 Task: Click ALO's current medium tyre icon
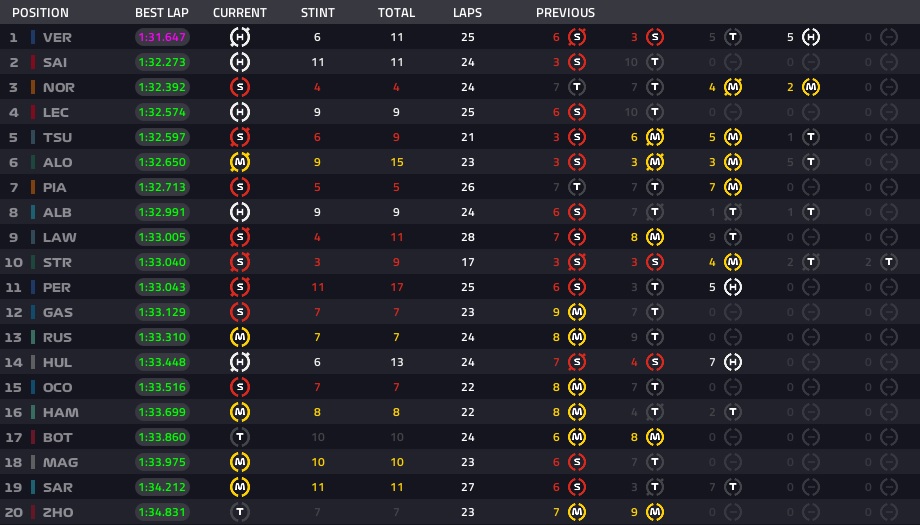tap(239, 162)
